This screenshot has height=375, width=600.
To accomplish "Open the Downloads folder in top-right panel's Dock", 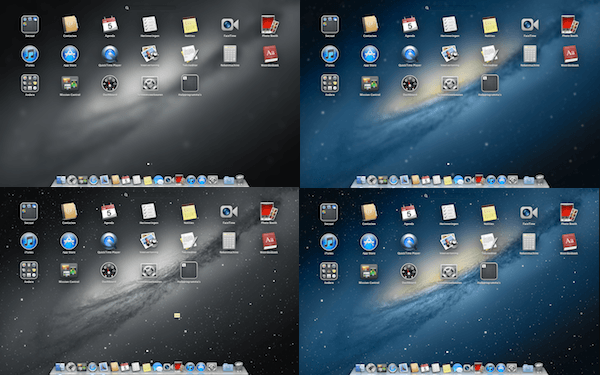I will click(x=529, y=180).
